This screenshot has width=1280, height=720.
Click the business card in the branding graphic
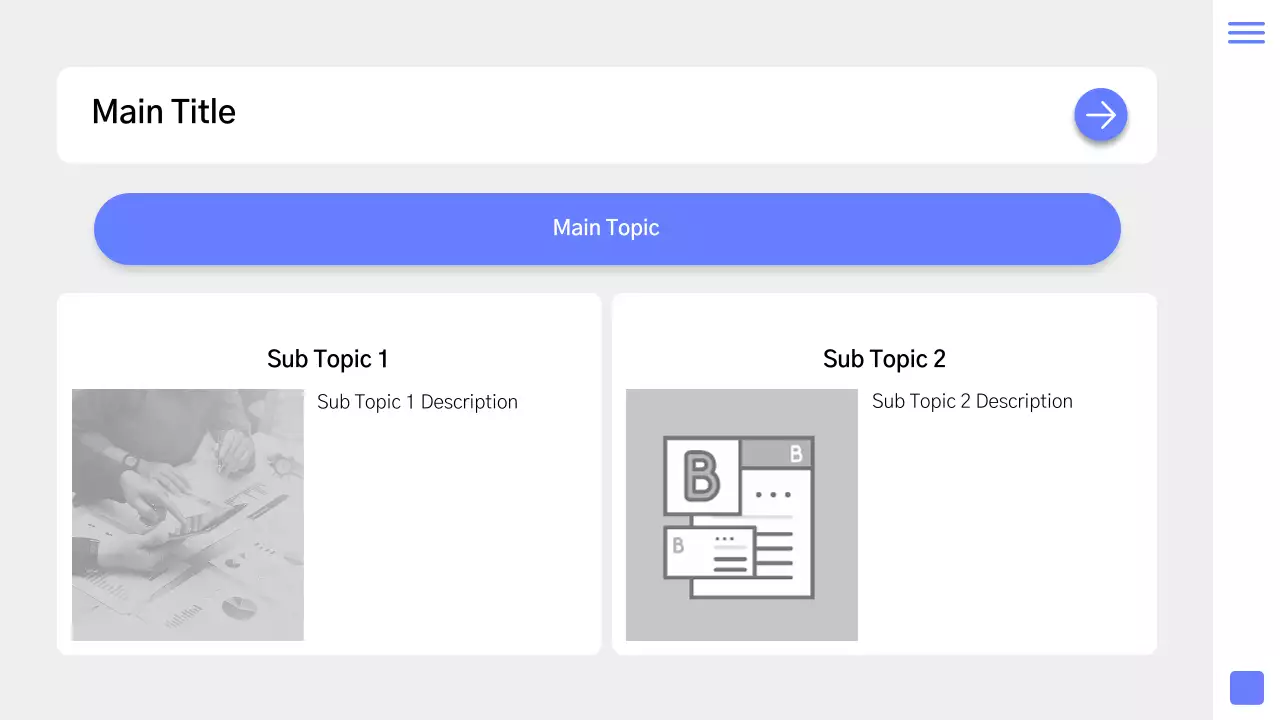click(709, 553)
